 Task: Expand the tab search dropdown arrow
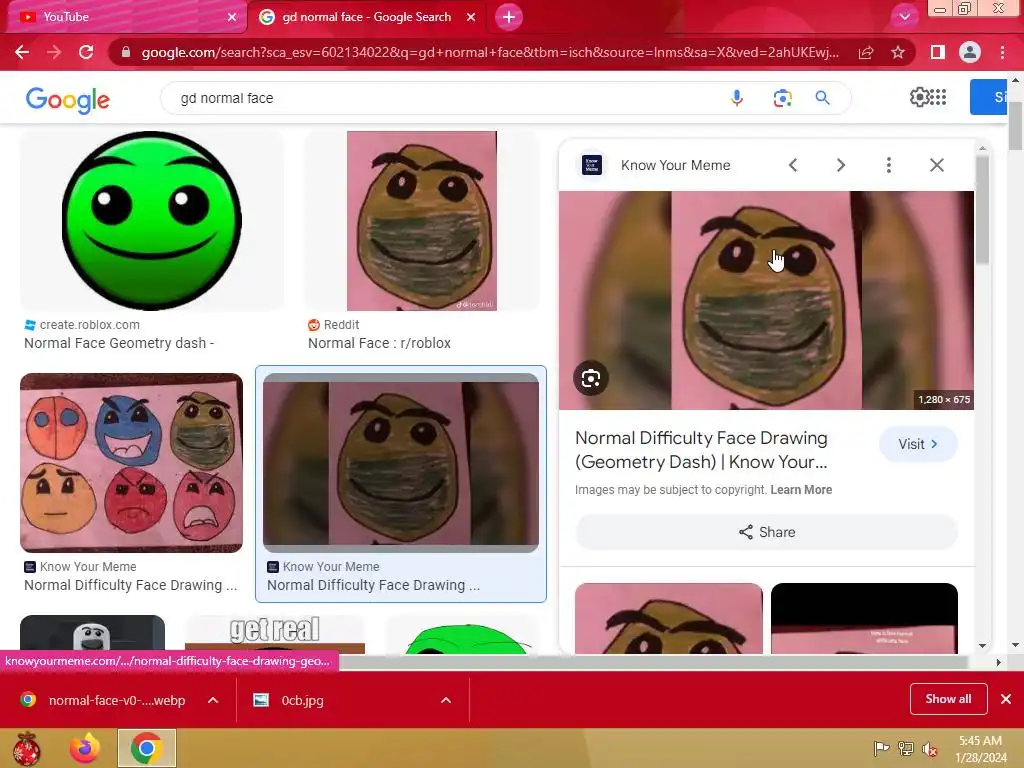(x=904, y=17)
